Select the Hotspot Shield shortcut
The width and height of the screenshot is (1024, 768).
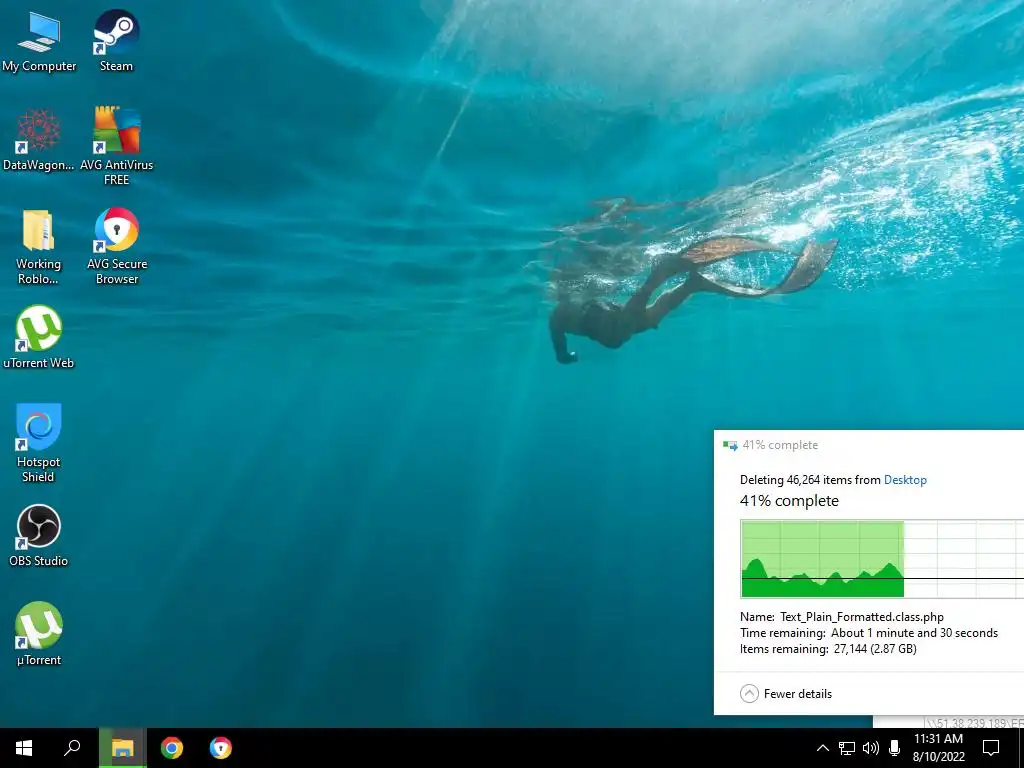click(39, 443)
